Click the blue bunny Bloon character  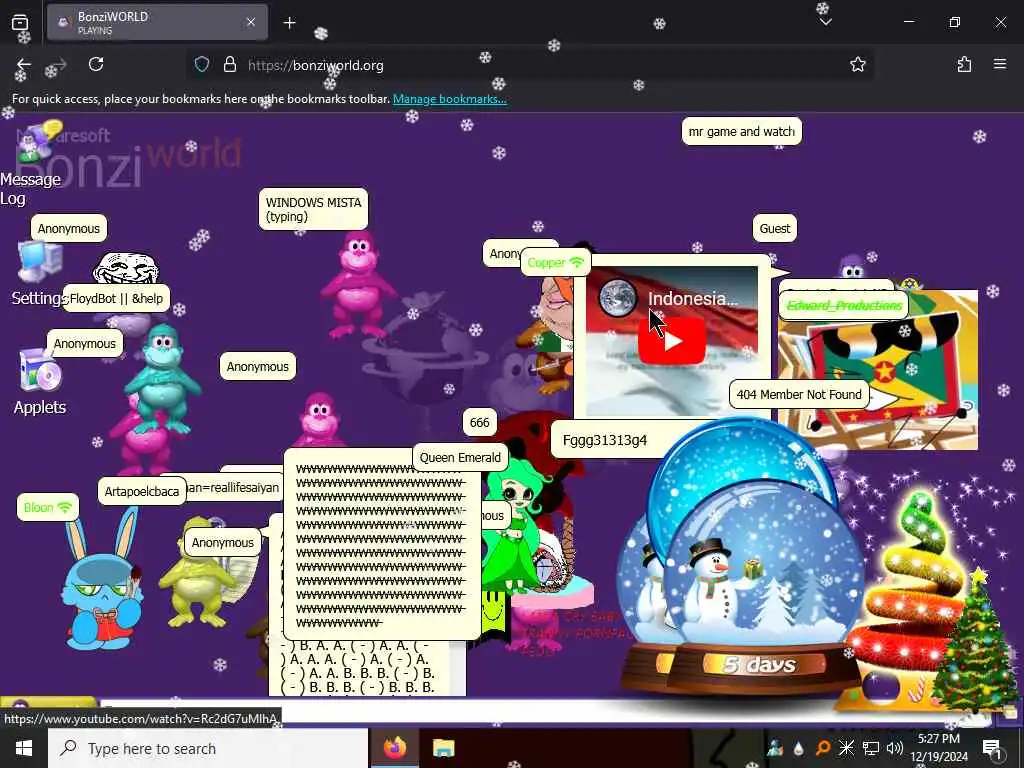[101, 581]
